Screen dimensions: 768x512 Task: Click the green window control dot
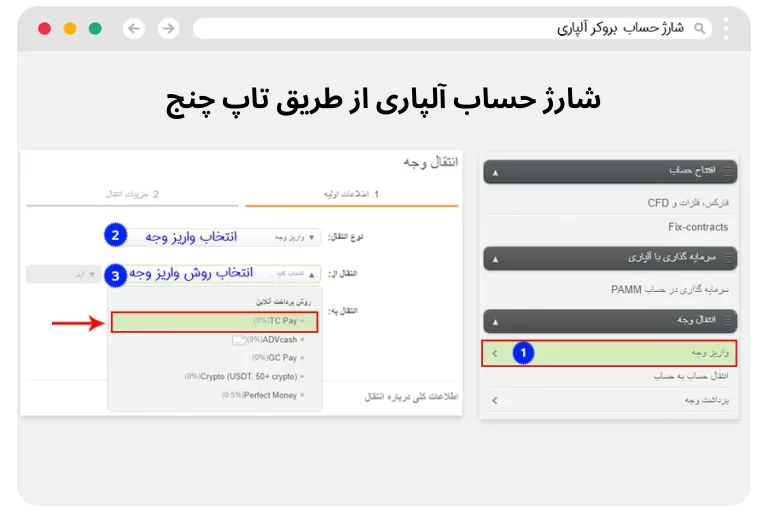pyautogui.click(x=96, y=28)
